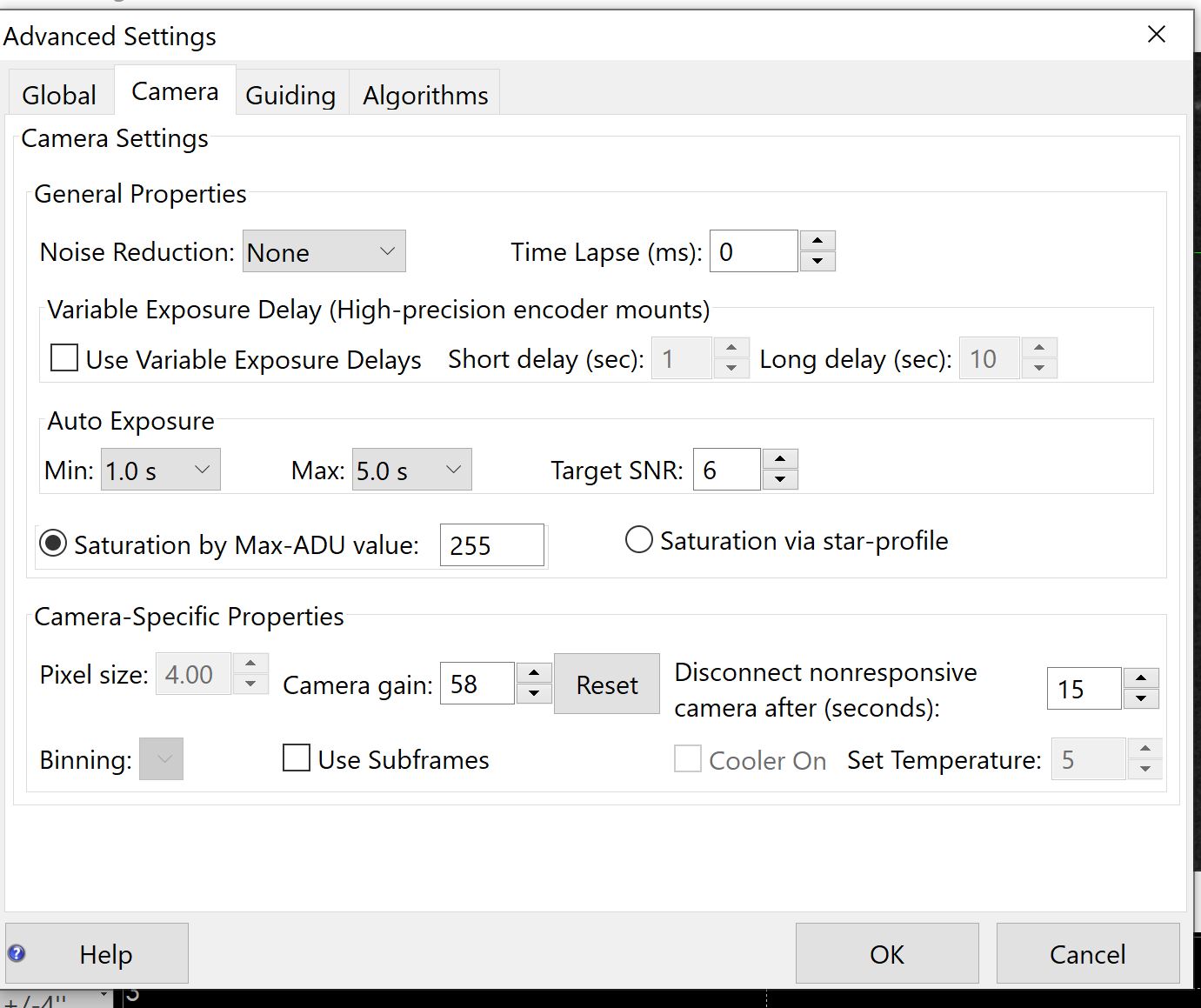
Task: Raise Camera gain with up arrow
Action: [534, 673]
